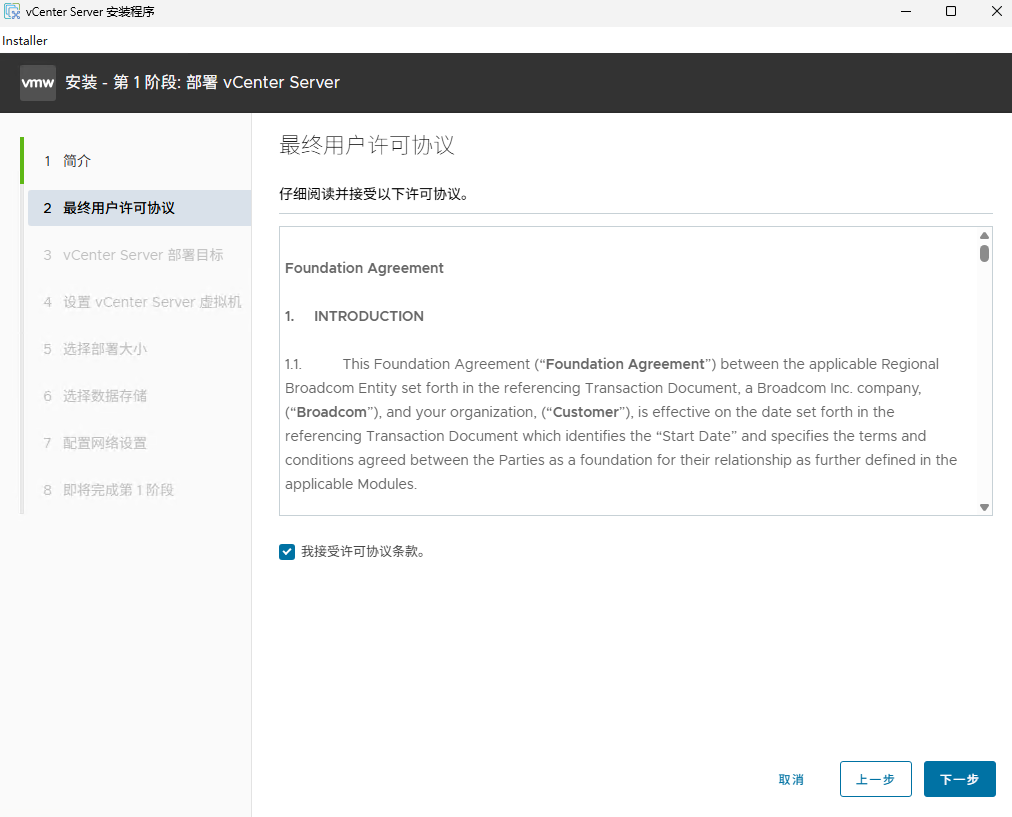
Task: Click the 取消 button
Action: [791, 778]
